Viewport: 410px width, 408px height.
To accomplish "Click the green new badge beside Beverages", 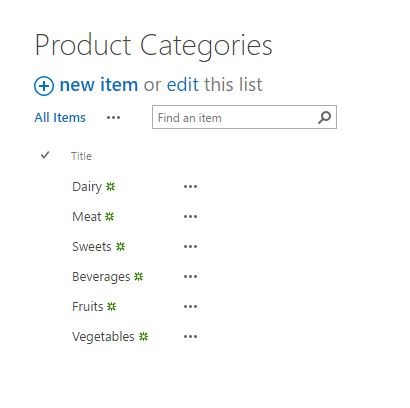I will coord(138,277).
